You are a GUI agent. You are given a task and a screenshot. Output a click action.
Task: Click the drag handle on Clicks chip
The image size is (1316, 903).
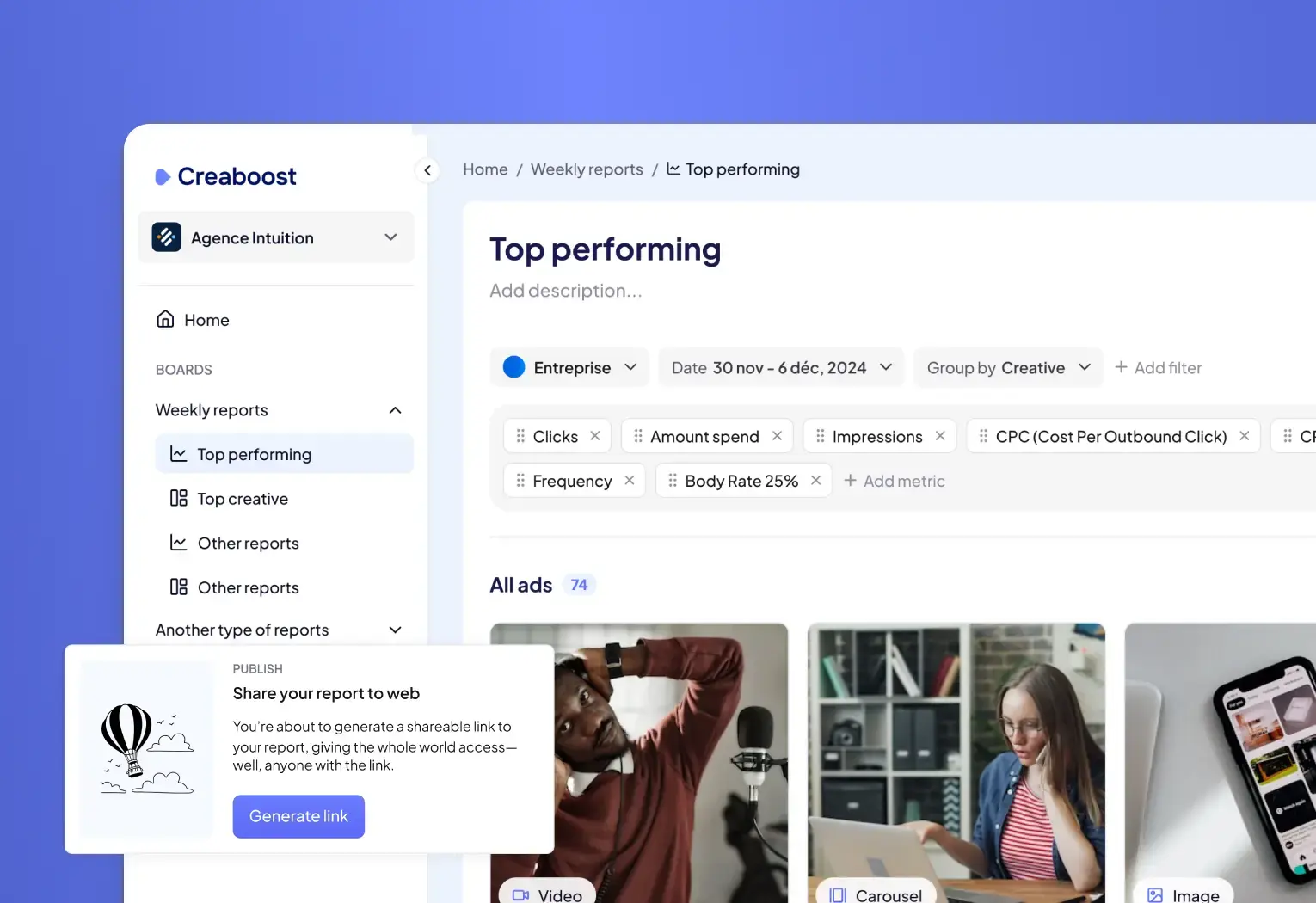tap(520, 436)
